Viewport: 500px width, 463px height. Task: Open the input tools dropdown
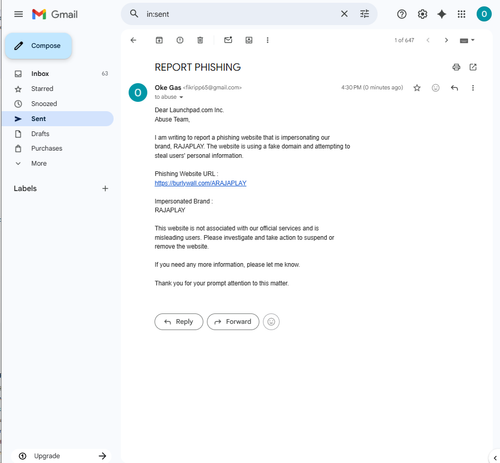coord(467,40)
